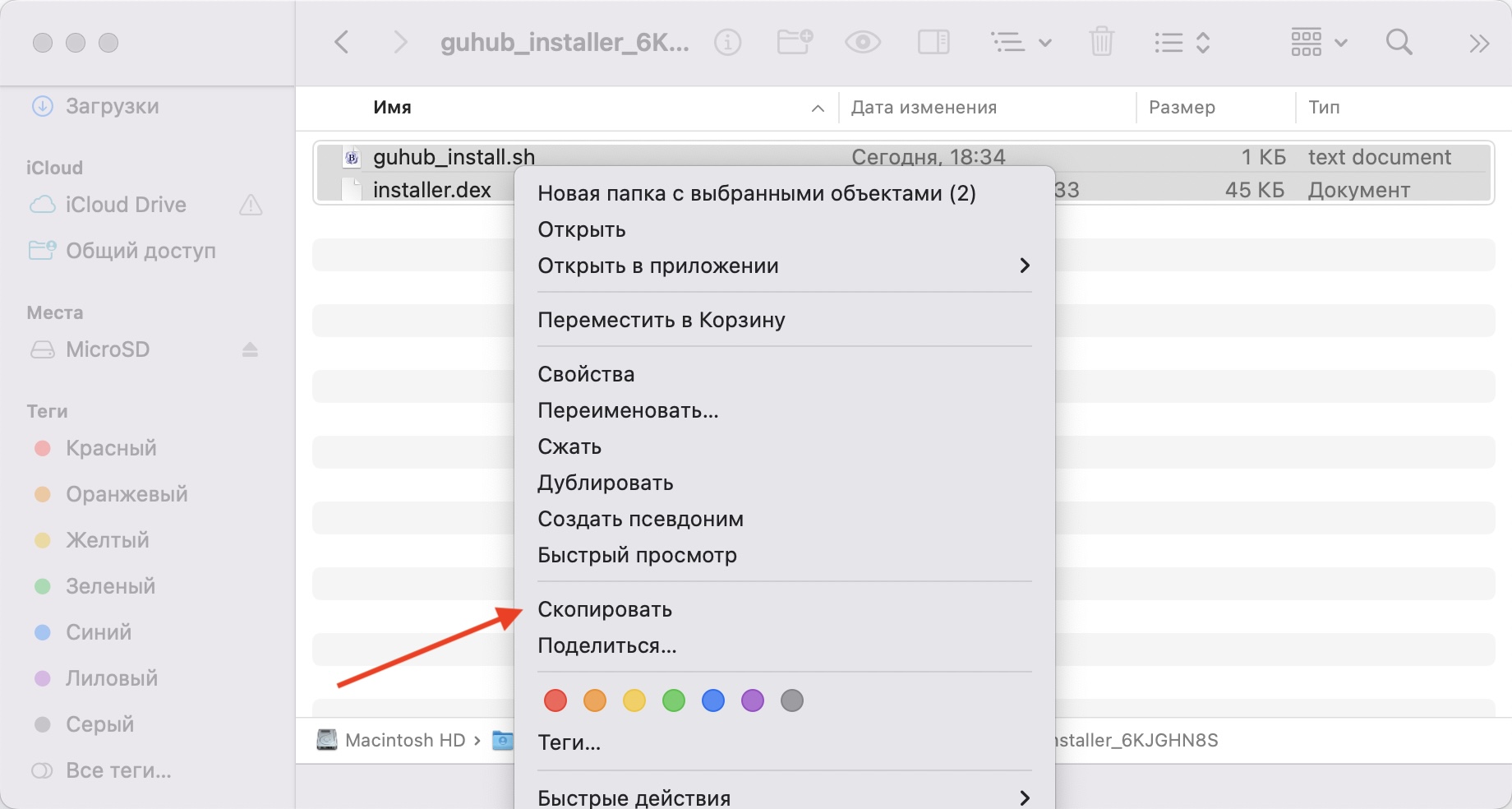The image size is (1512, 809).
Task: Open Get Info via the toolbar info icon
Action: click(x=728, y=42)
